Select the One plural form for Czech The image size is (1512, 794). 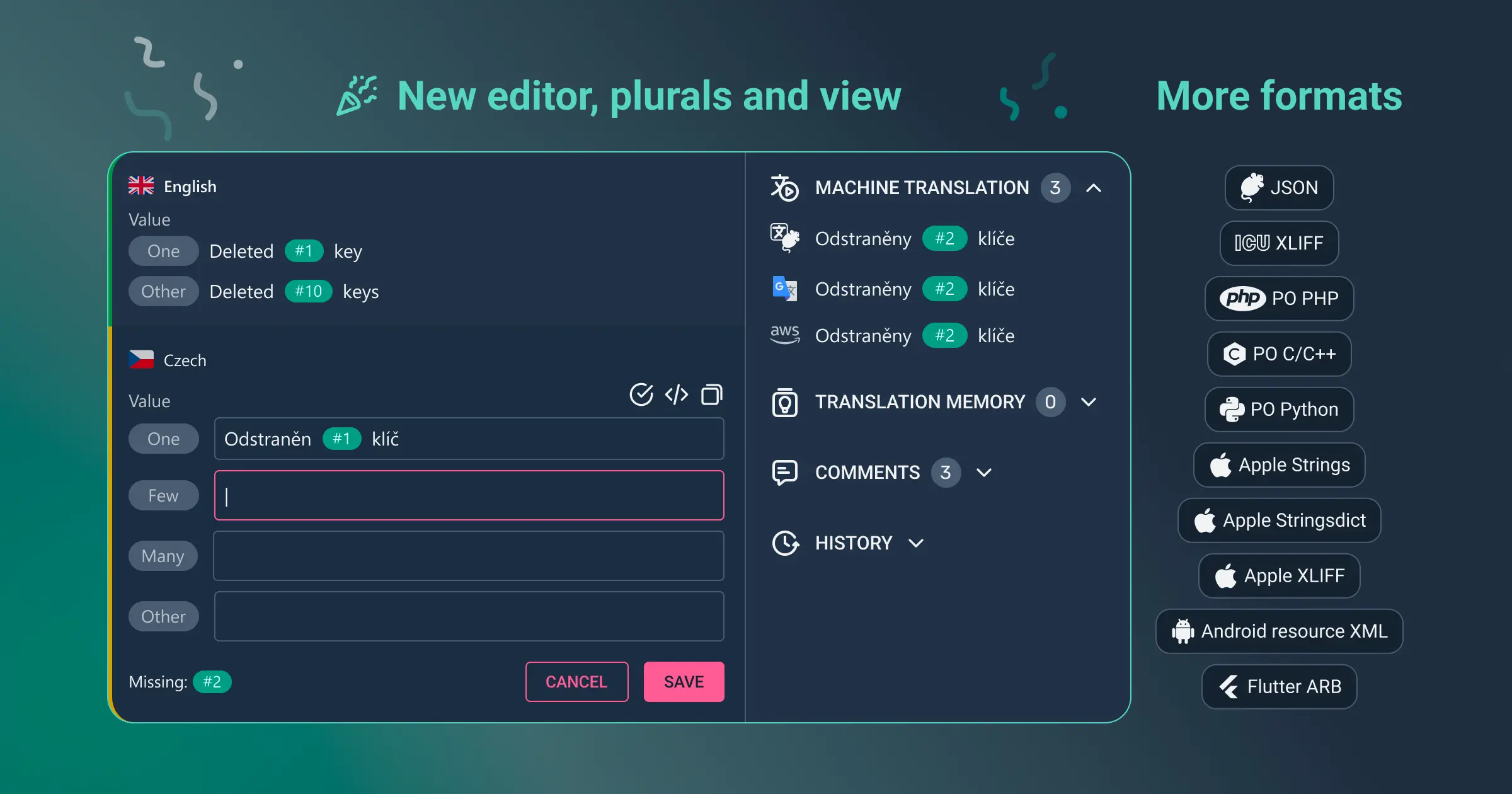(163, 439)
